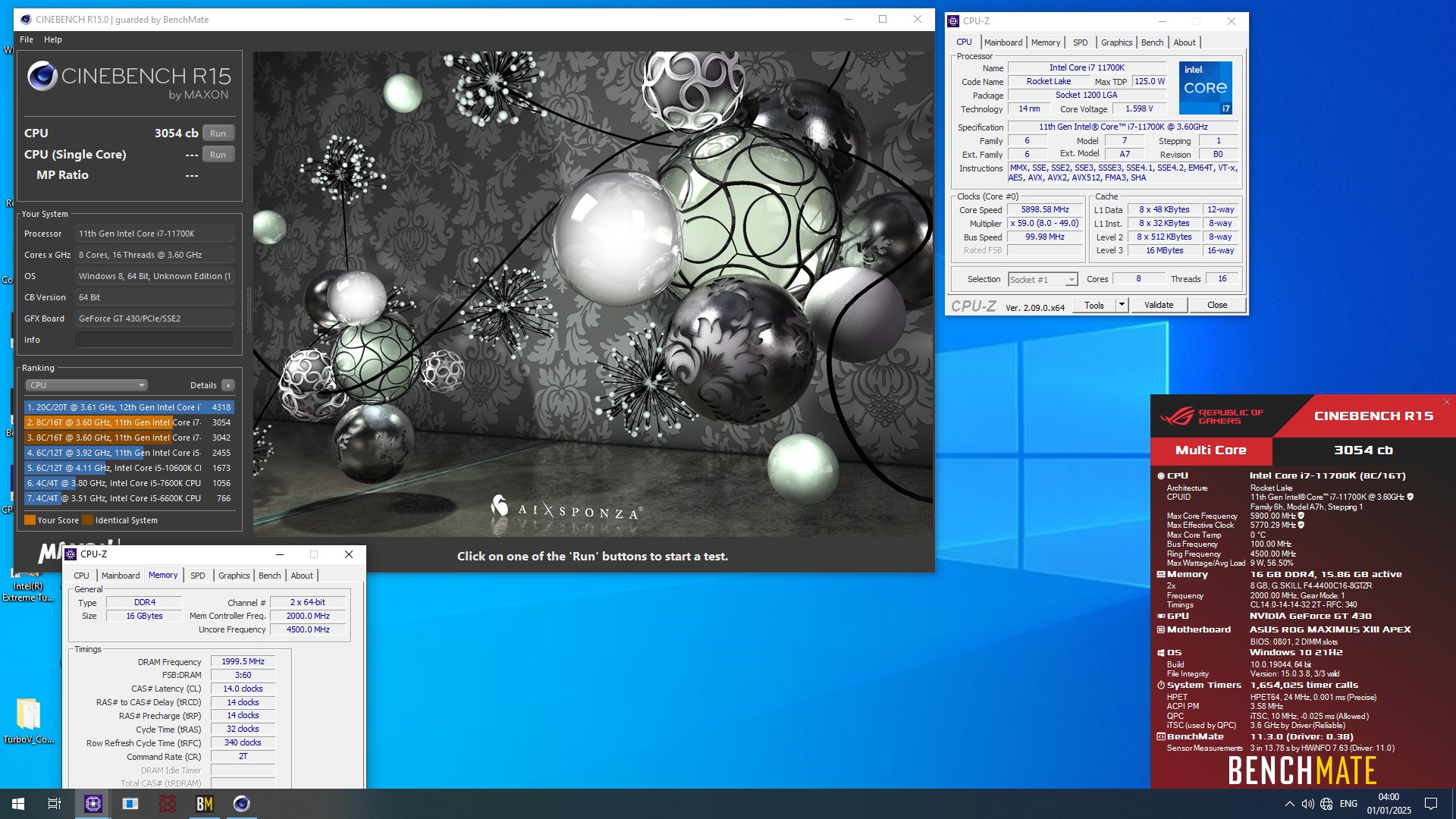Click the Cinebench R15 logo
1456x819 pixels.
coord(129,81)
